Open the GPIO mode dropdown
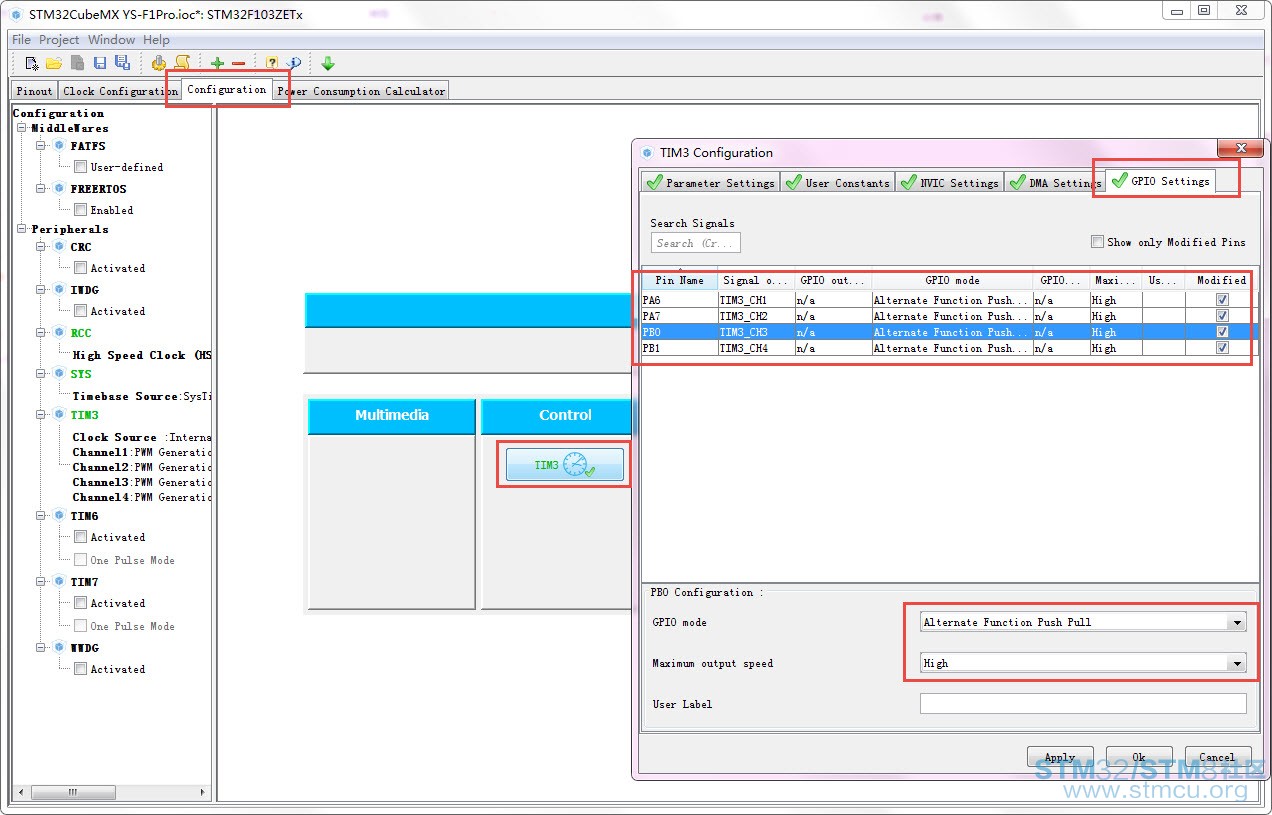Viewport: 1272px width, 815px height. coord(1238,622)
